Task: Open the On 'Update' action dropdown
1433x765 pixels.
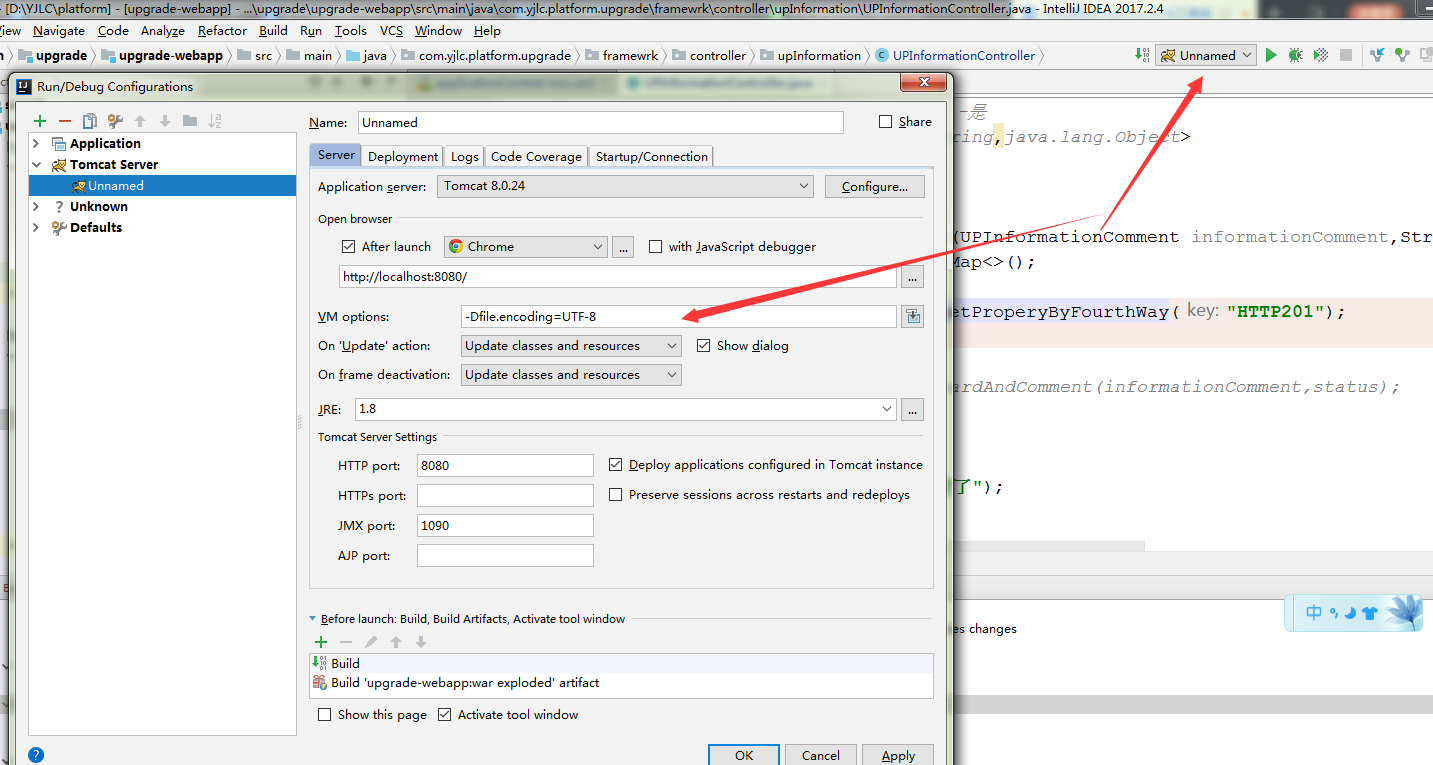Action: pos(571,345)
